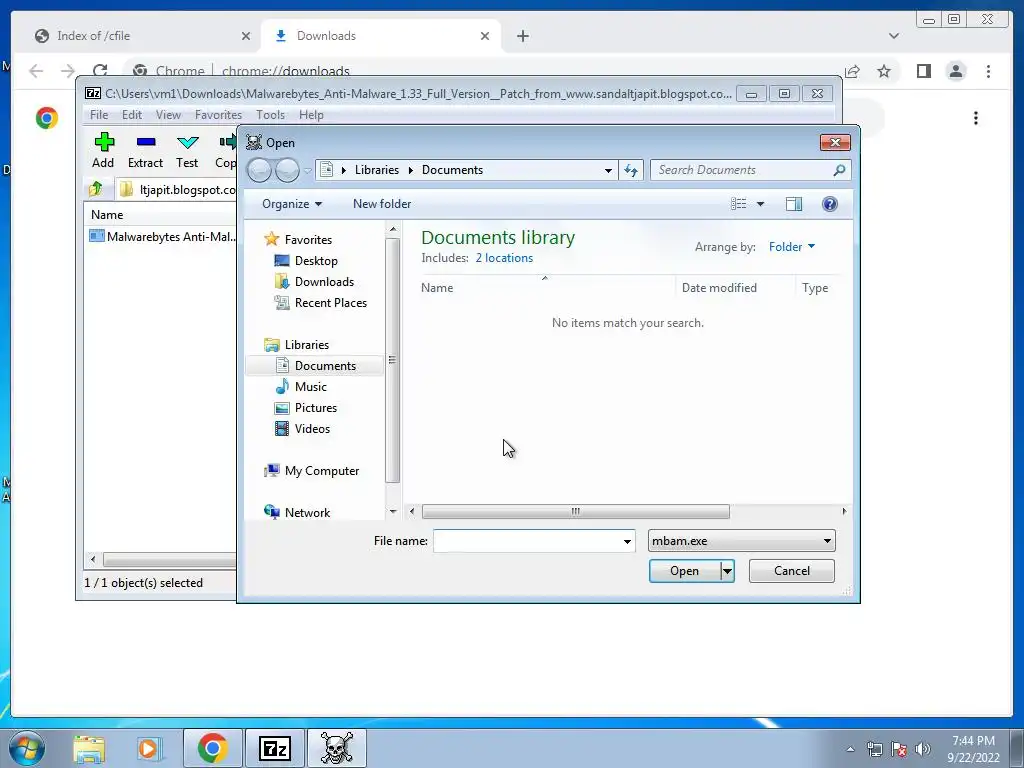
Task: Select Pictures library
Action: (315, 408)
